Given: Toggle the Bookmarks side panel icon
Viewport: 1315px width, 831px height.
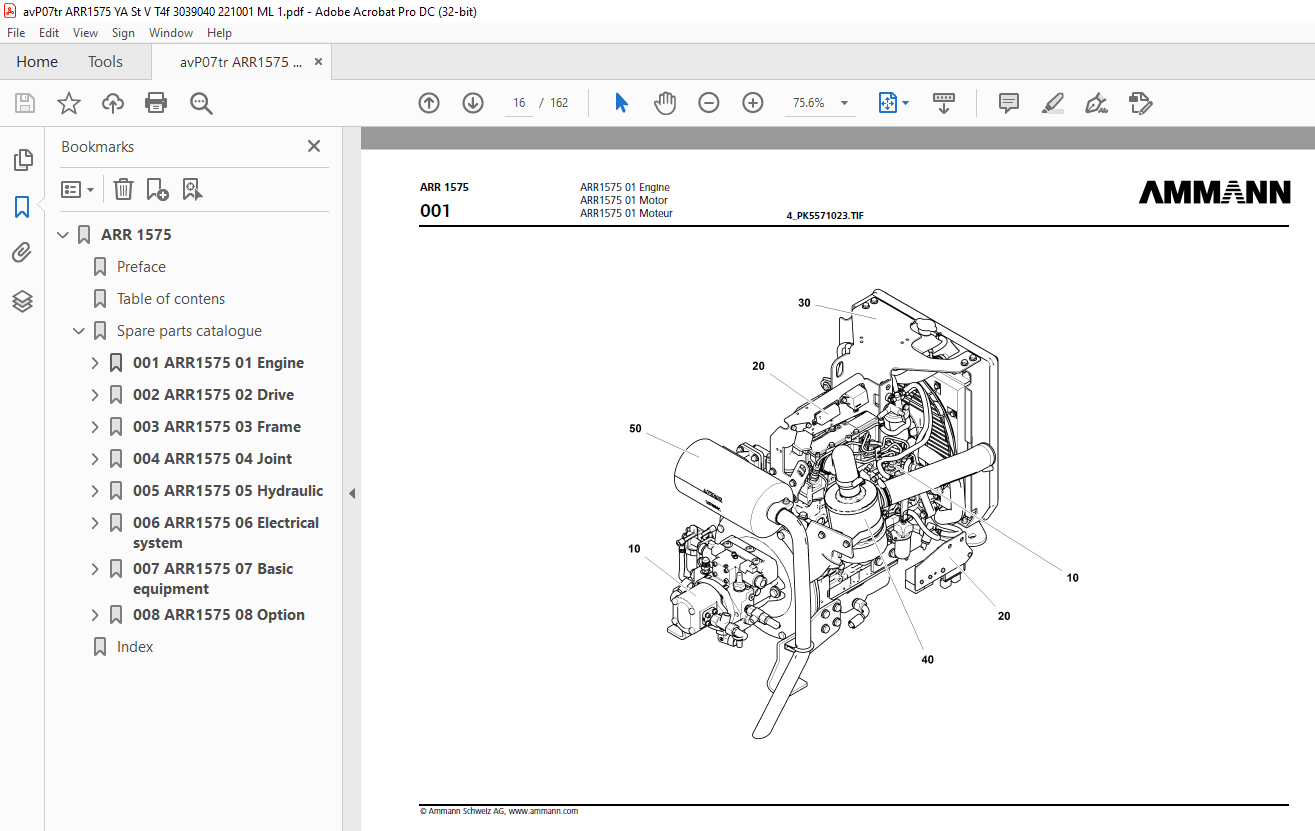Looking at the screenshot, I should click(x=22, y=207).
